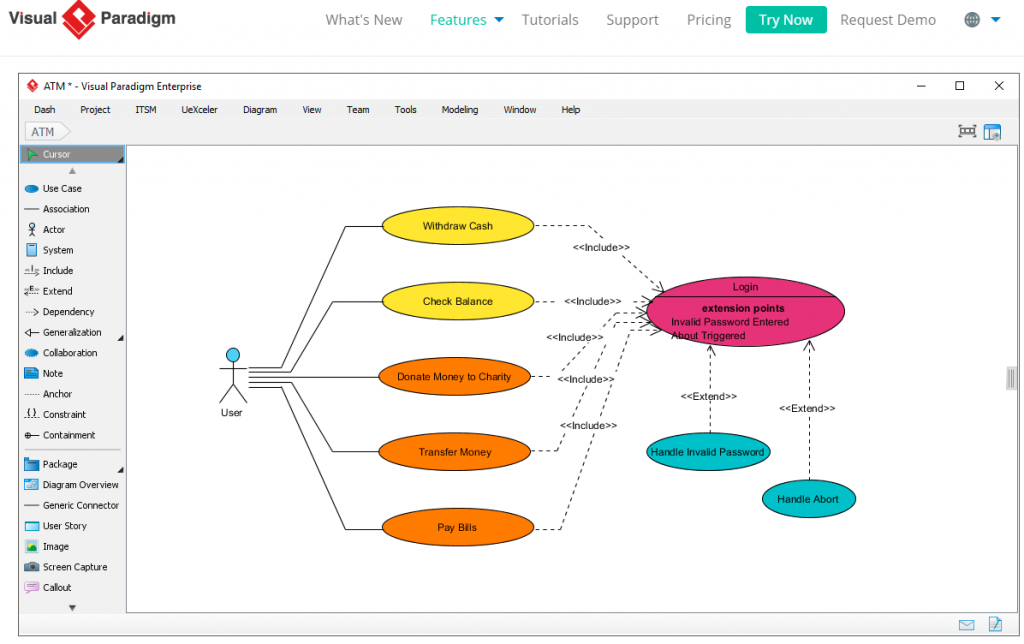Pick the Callout tool
Image resolution: width=1024 pixels, height=644 pixels.
48,587
